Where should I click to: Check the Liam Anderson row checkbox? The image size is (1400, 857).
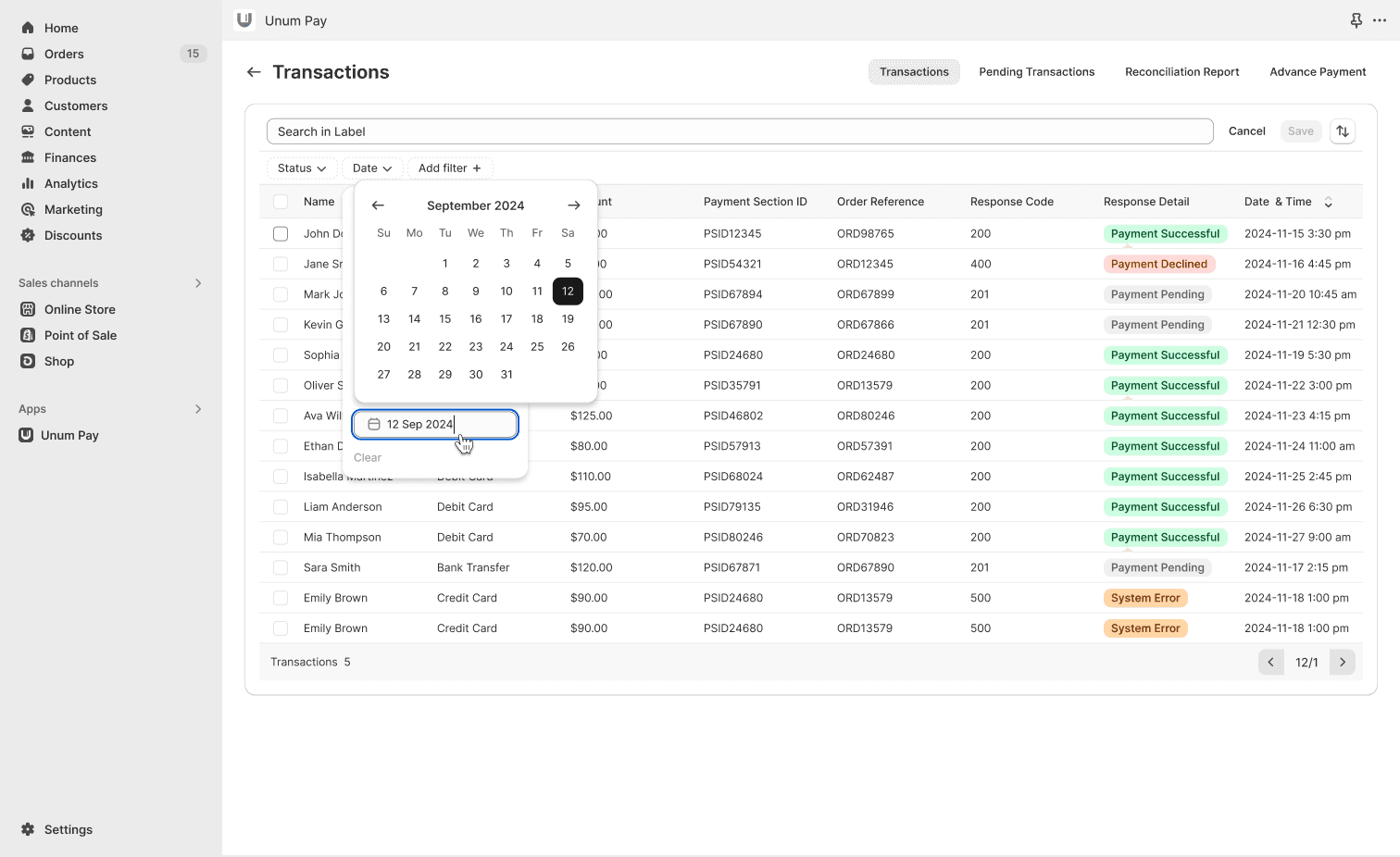click(x=281, y=507)
